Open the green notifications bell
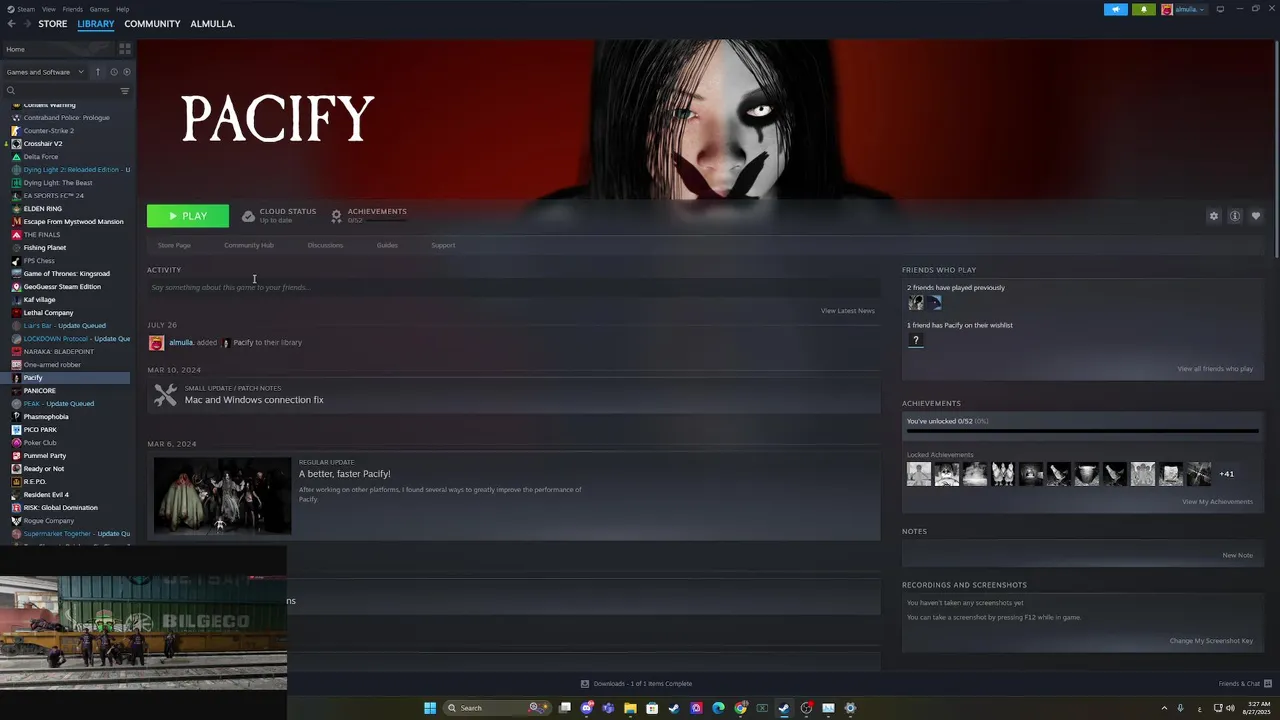Screen dimensions: 1280x720 tap(1144, 9)
